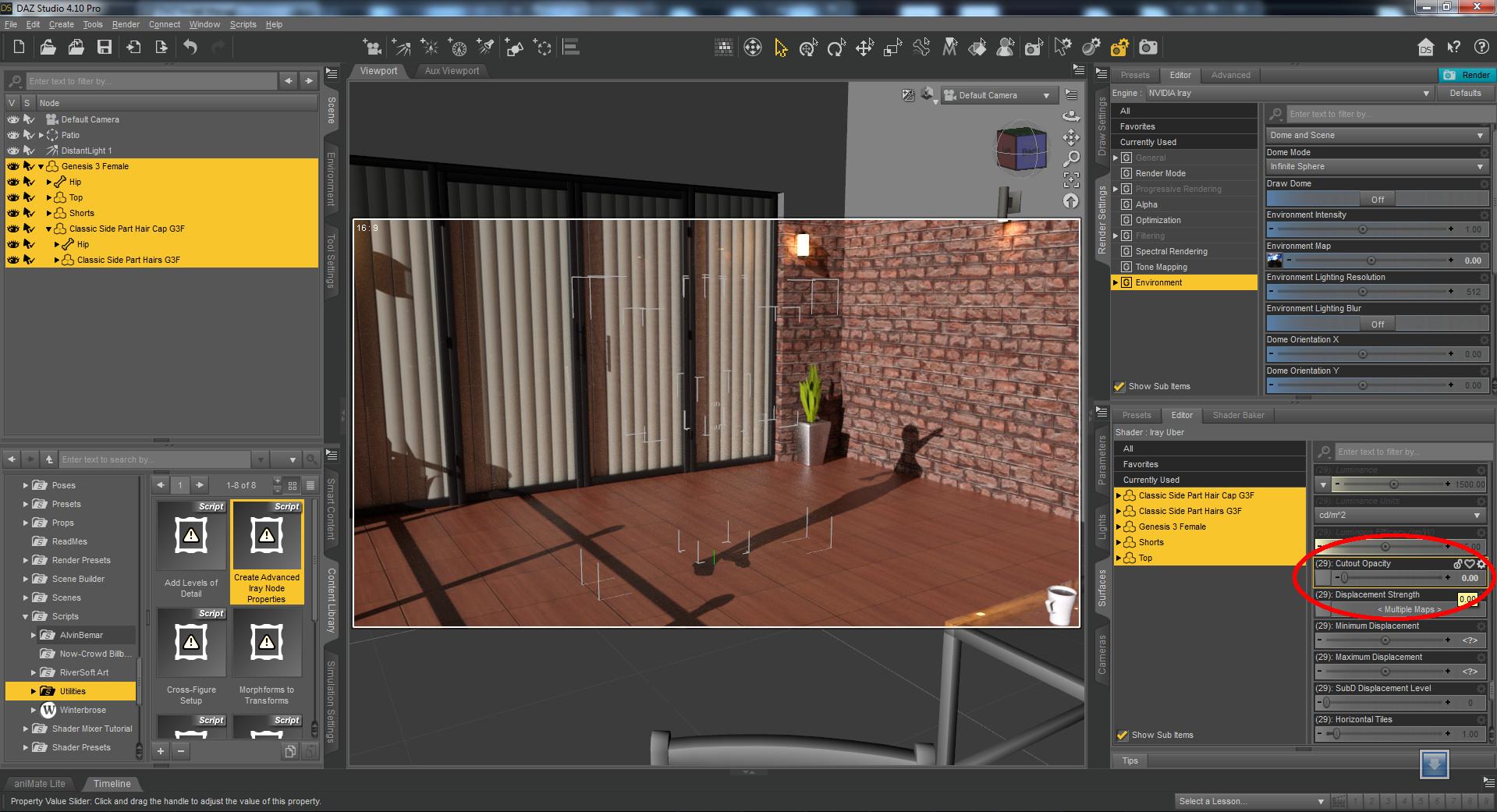1497x812 pixels.
Task: Click the viewport zoom magnifier icon
Action: [1071, 158]
